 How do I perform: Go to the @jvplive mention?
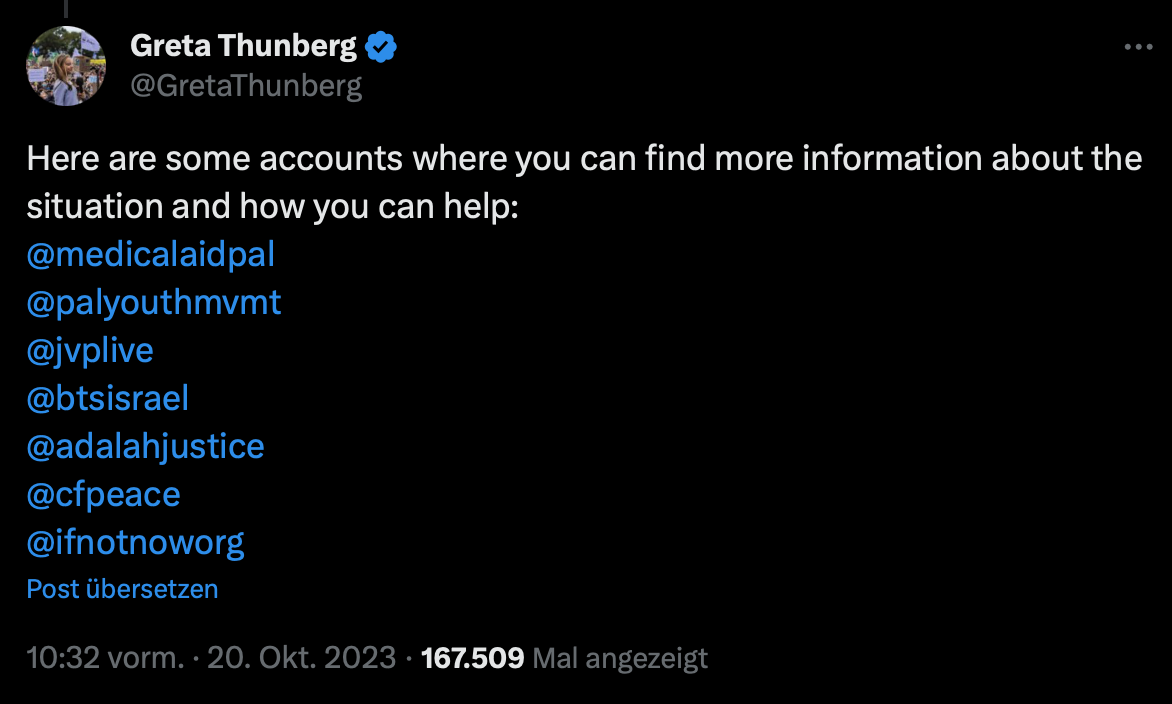coord(90,351)
